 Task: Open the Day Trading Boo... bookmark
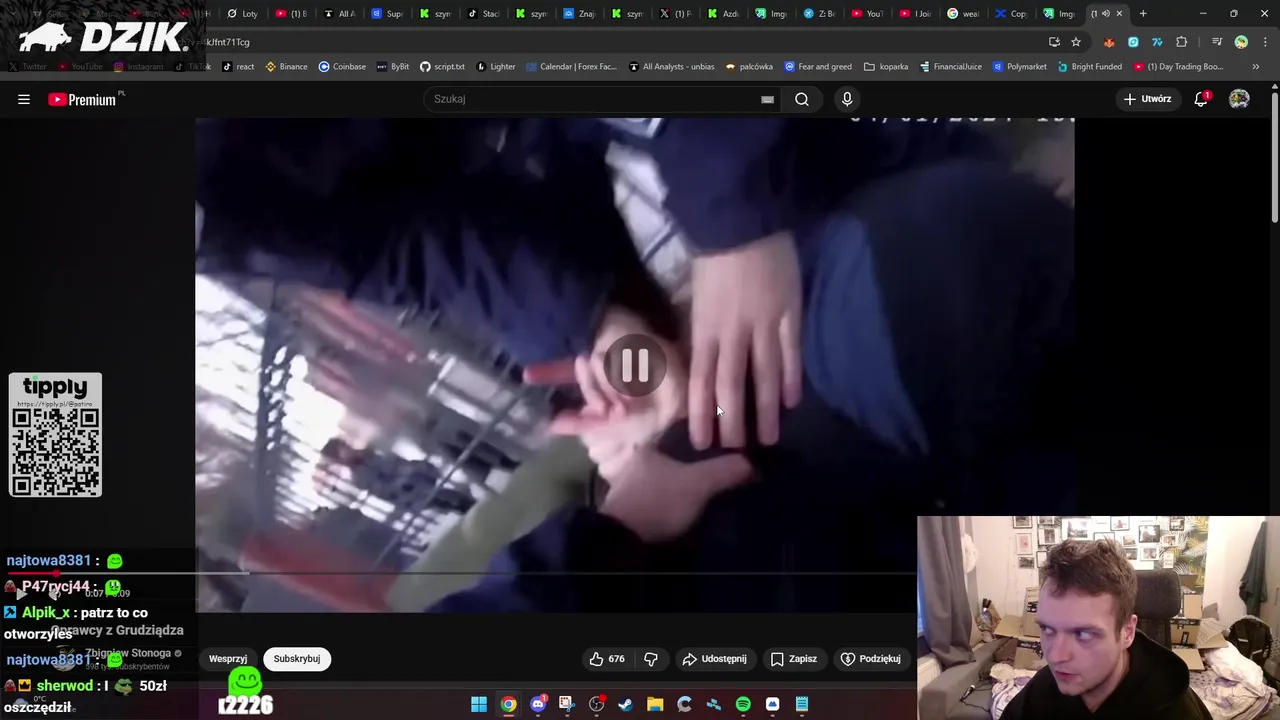click(x=1178, y=67)
